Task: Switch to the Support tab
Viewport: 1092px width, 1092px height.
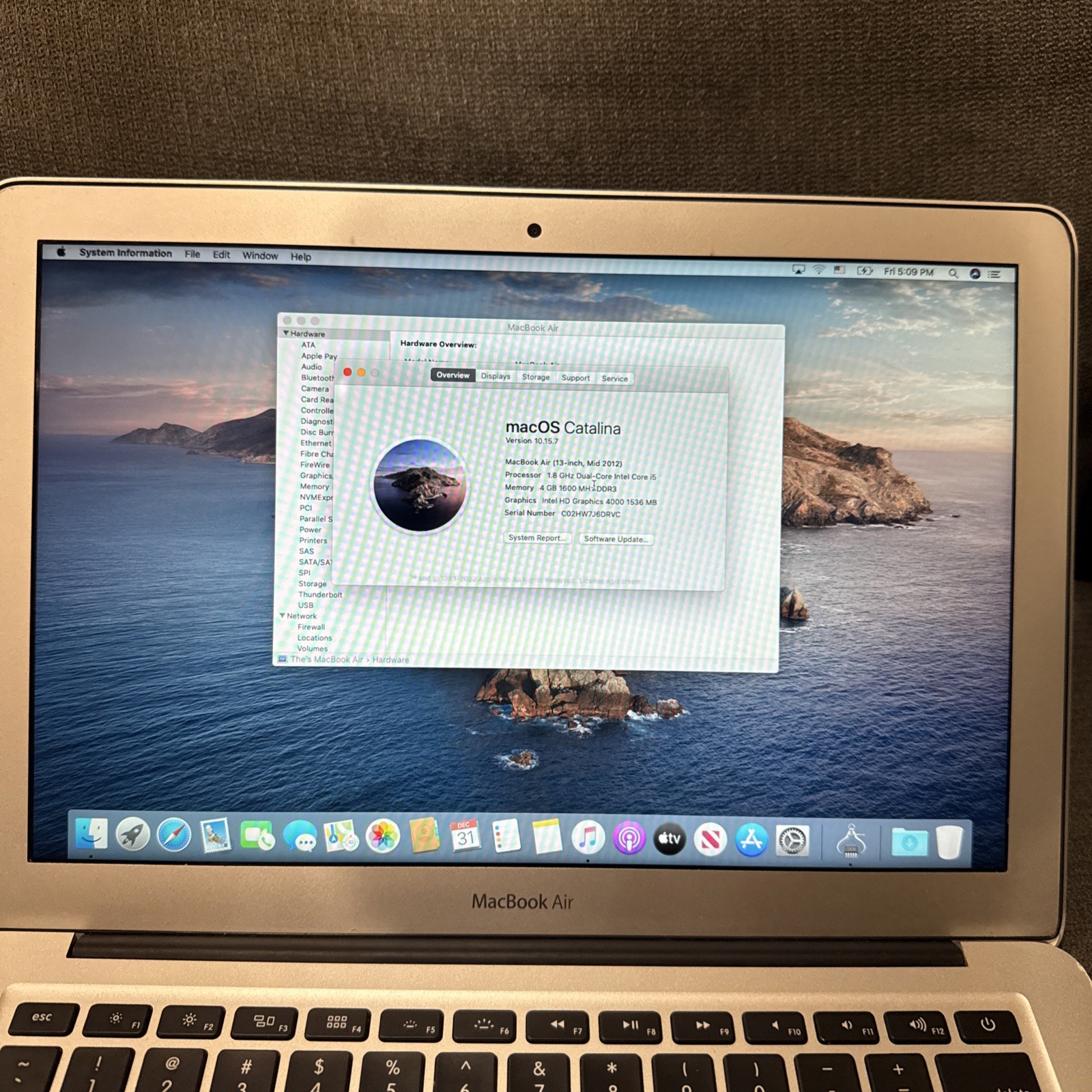Action: (x=575, y=377)
